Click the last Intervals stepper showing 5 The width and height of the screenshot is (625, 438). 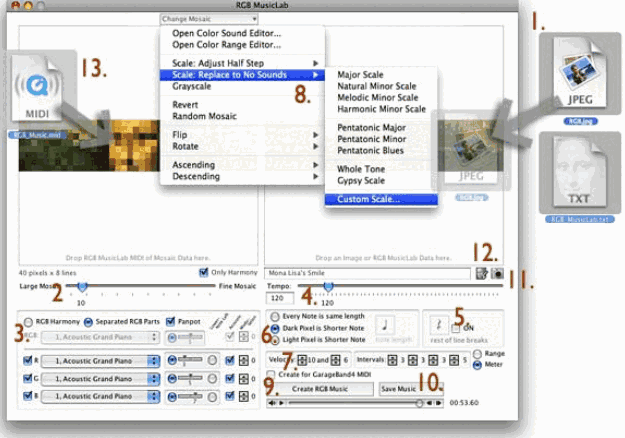[454, 360]
